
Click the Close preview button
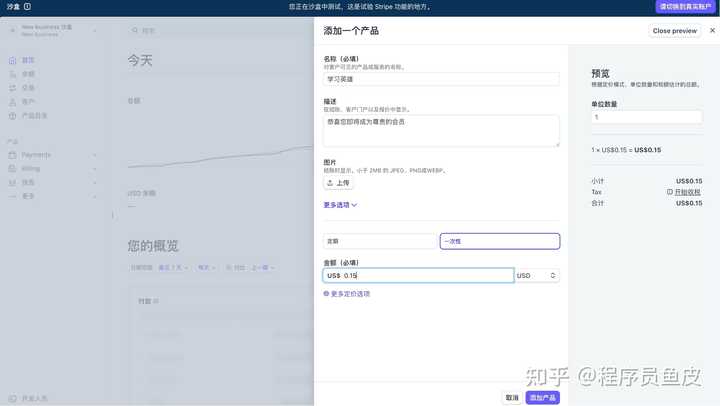coord(675,31)
